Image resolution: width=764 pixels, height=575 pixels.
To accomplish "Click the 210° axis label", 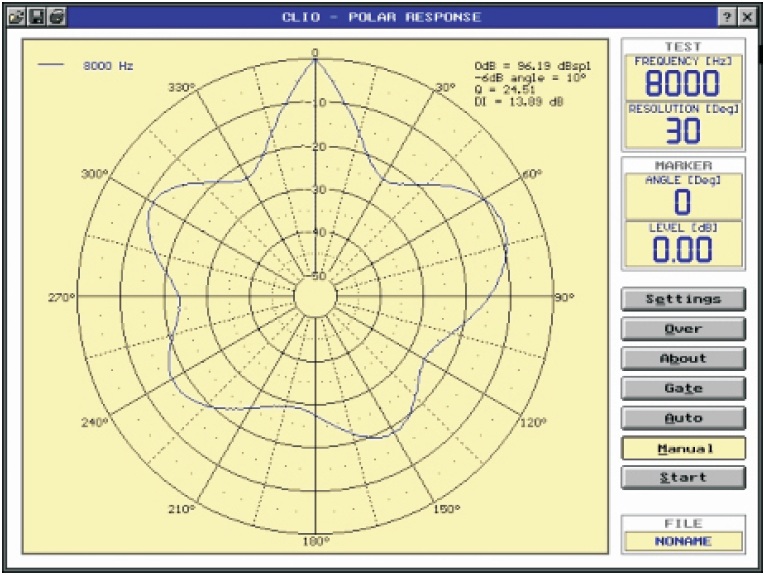I will click(x=182, y=509).
